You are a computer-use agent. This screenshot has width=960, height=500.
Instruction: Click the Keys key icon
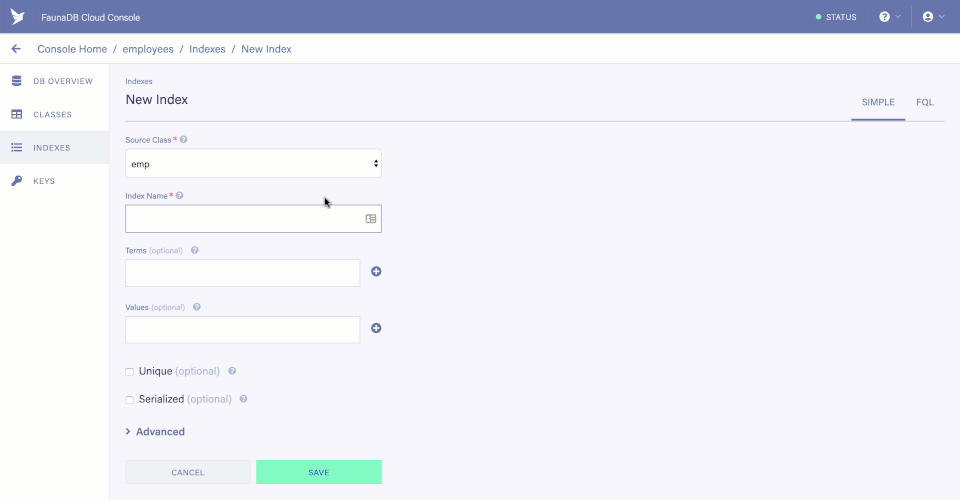(17, 181)
